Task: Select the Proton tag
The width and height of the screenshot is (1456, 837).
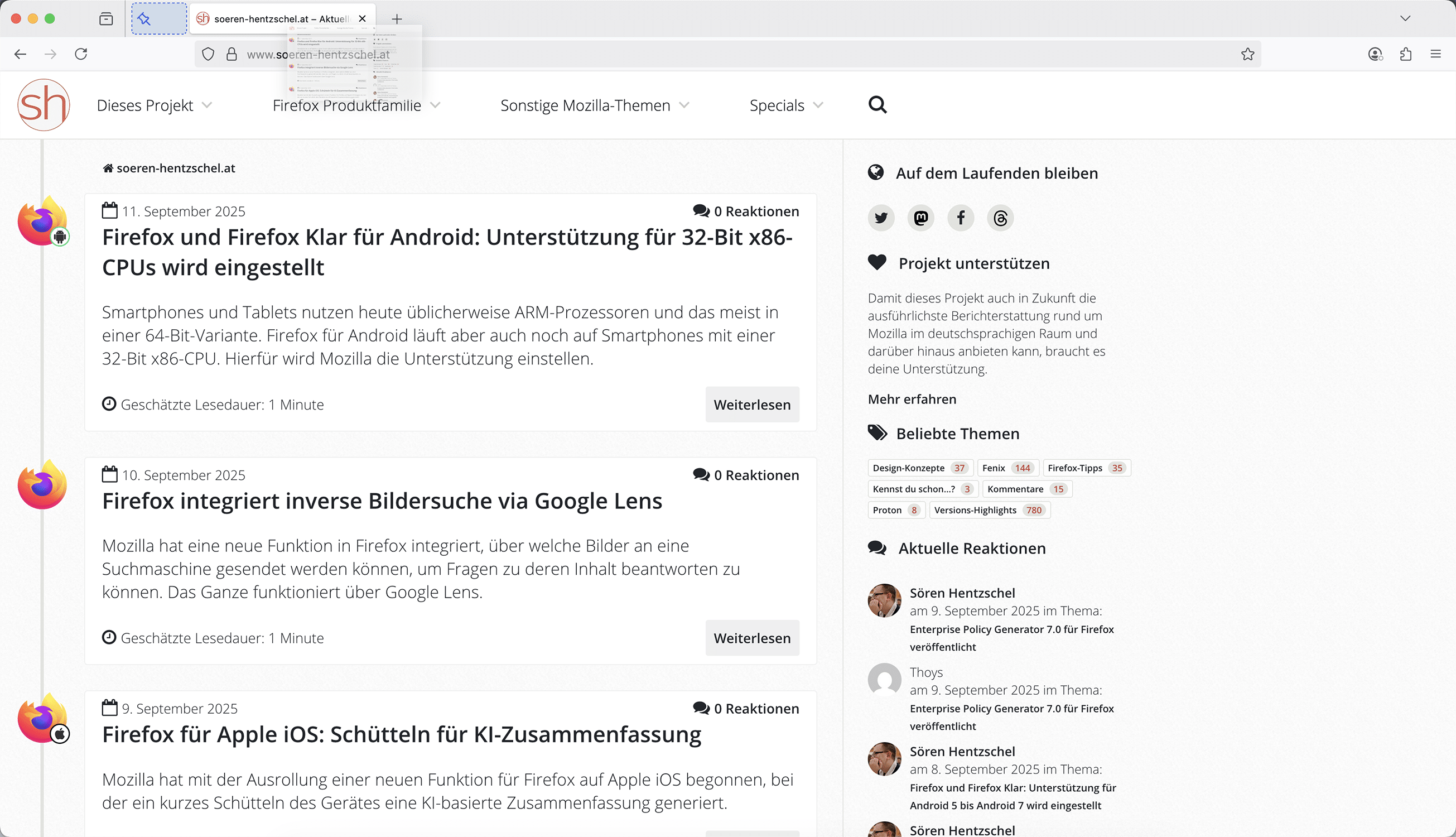Action: click(896, 511)
